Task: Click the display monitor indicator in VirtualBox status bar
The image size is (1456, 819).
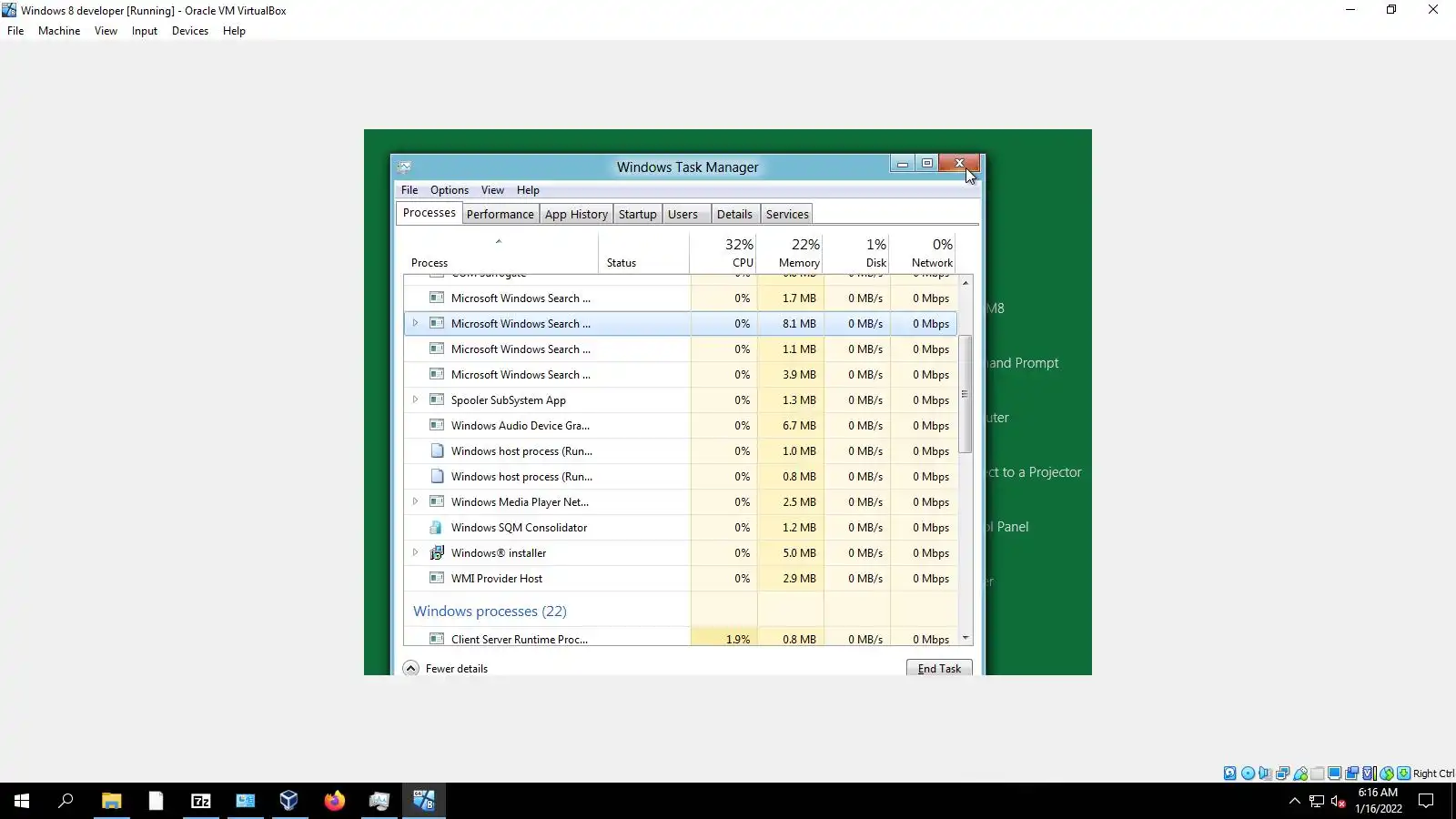Action: (1334, 773)
